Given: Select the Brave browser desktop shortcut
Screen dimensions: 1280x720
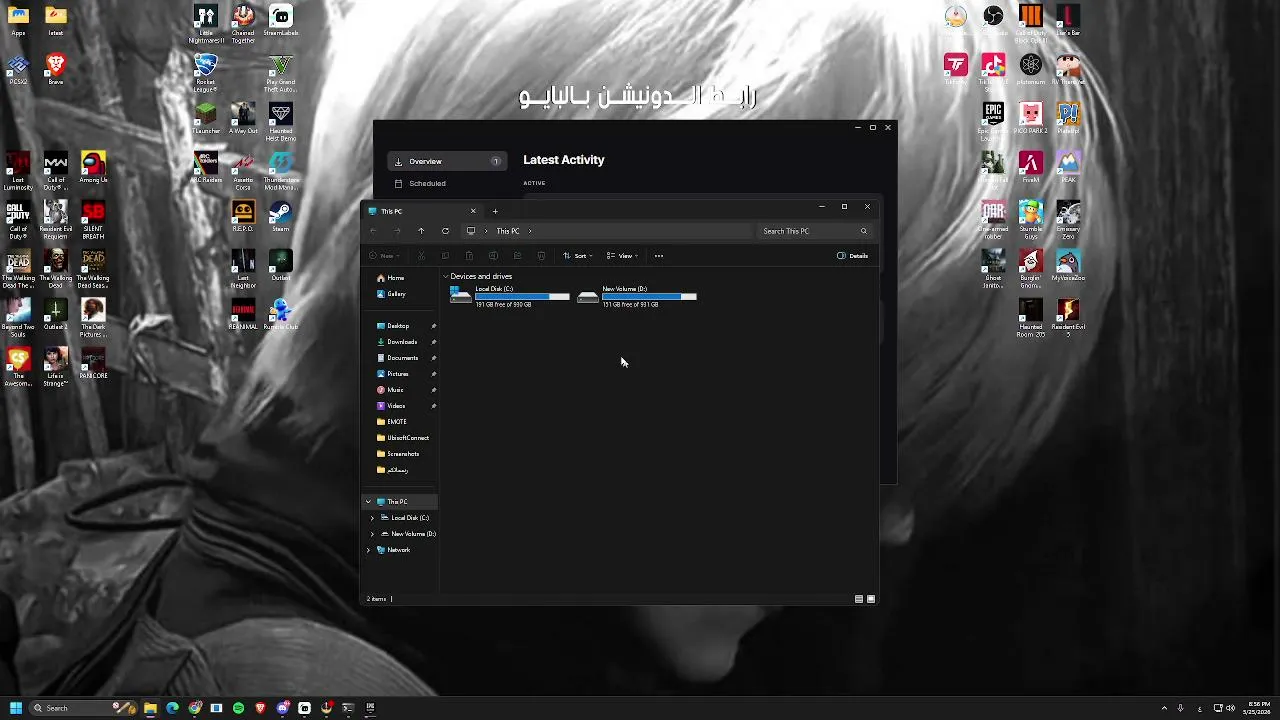Looking at the screenshot, I should [x=56, y=70].
